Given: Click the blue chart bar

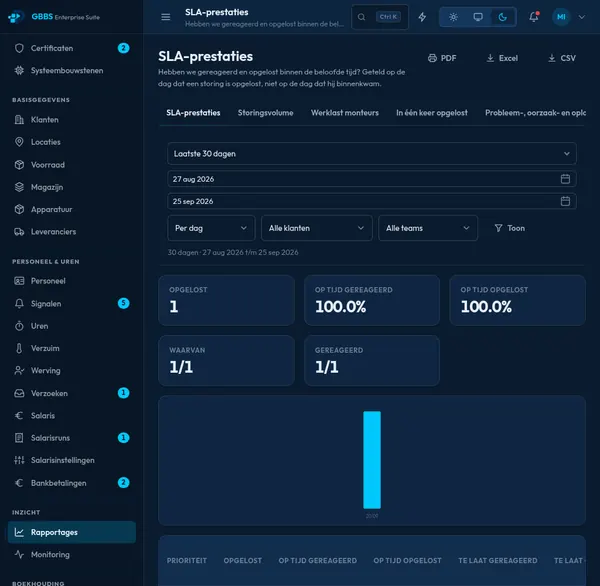Looking at the screenshot, I should point(372,460).
